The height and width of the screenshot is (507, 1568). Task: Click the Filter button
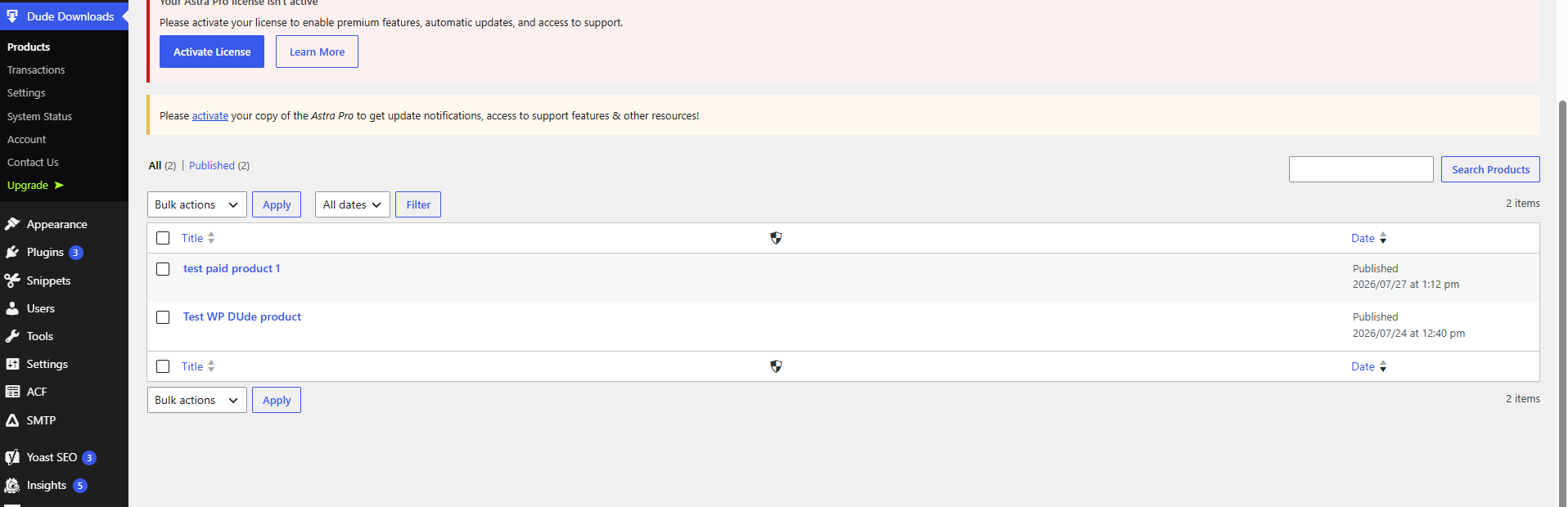click(x=418, y=204)
